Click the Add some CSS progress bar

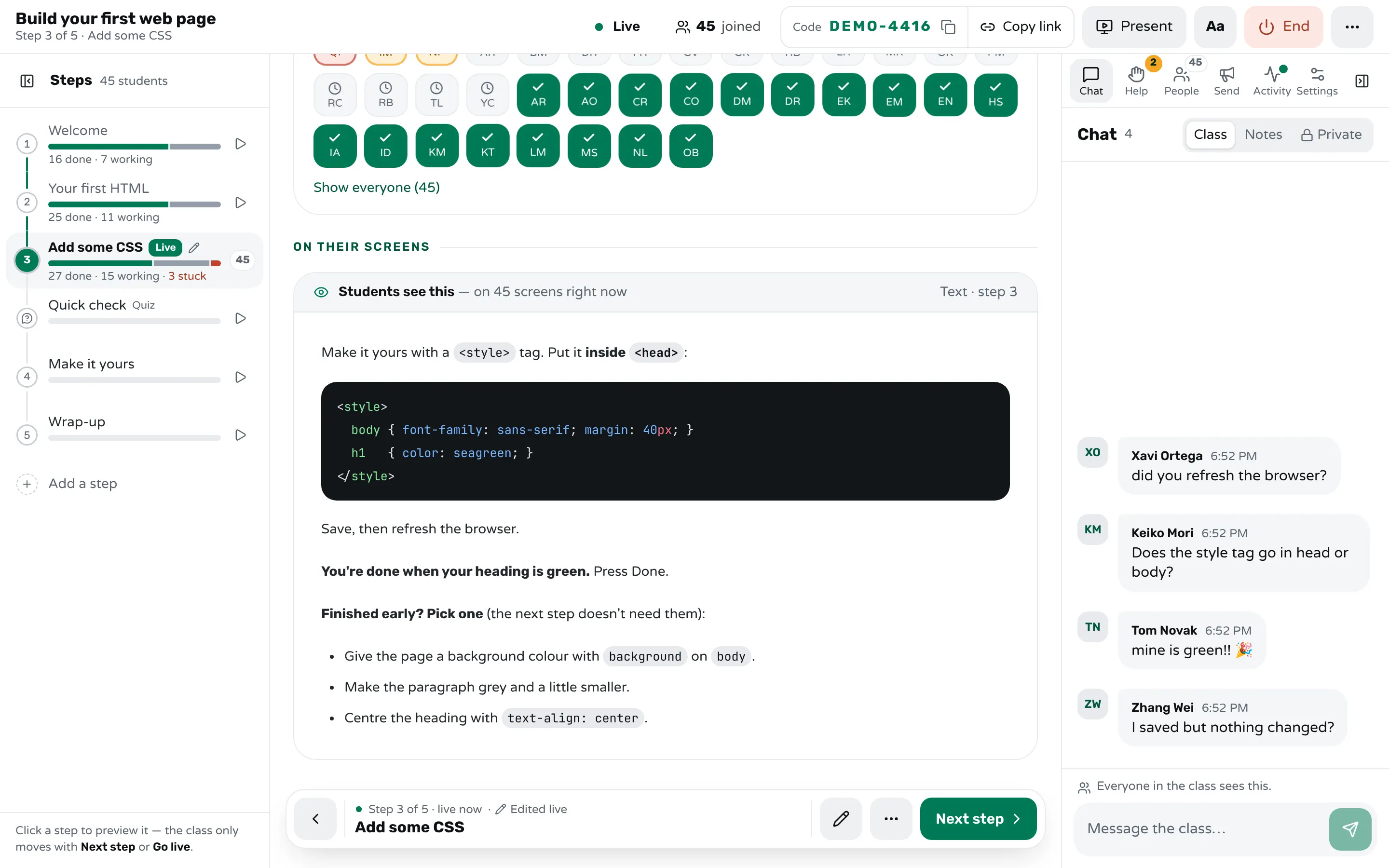pos(134,263)
